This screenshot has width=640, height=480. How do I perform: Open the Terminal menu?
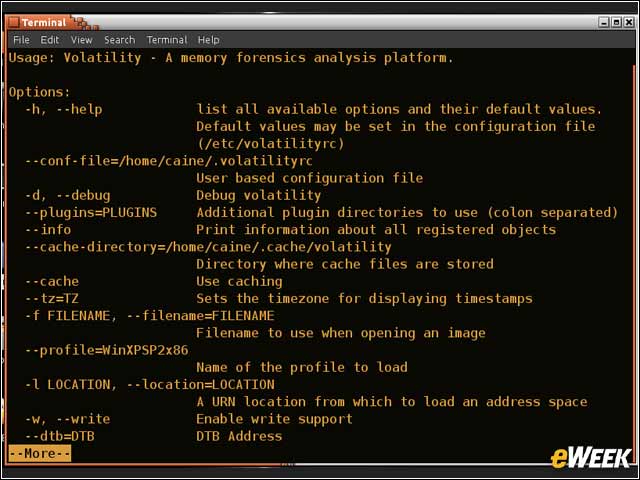click(167, 40)
